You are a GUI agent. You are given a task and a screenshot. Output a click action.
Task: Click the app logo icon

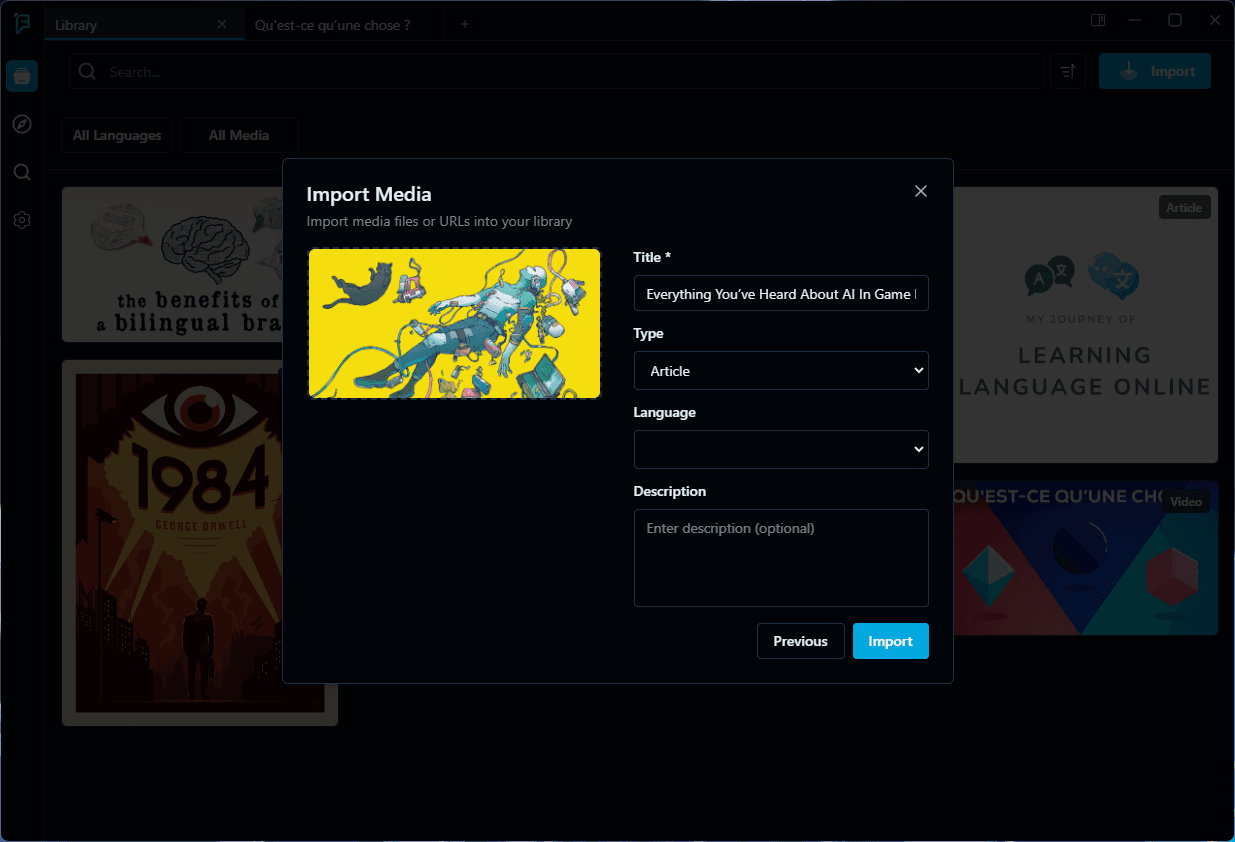tap(22, 24)
